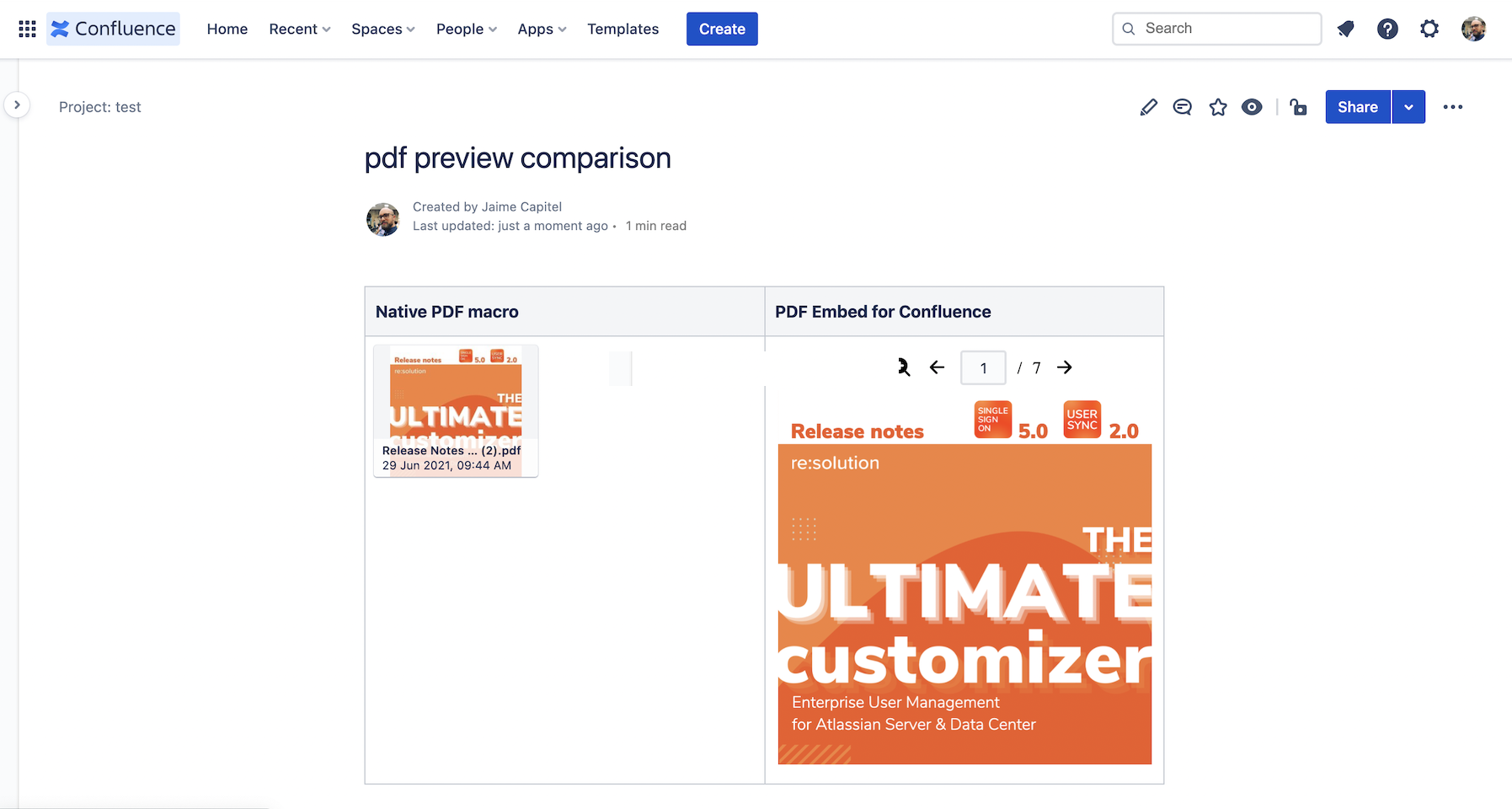This screenshot has height=809, width=1512.
Task: Edit page with pencil icon
Action: pyautogui.click(x=1148, y=107)
